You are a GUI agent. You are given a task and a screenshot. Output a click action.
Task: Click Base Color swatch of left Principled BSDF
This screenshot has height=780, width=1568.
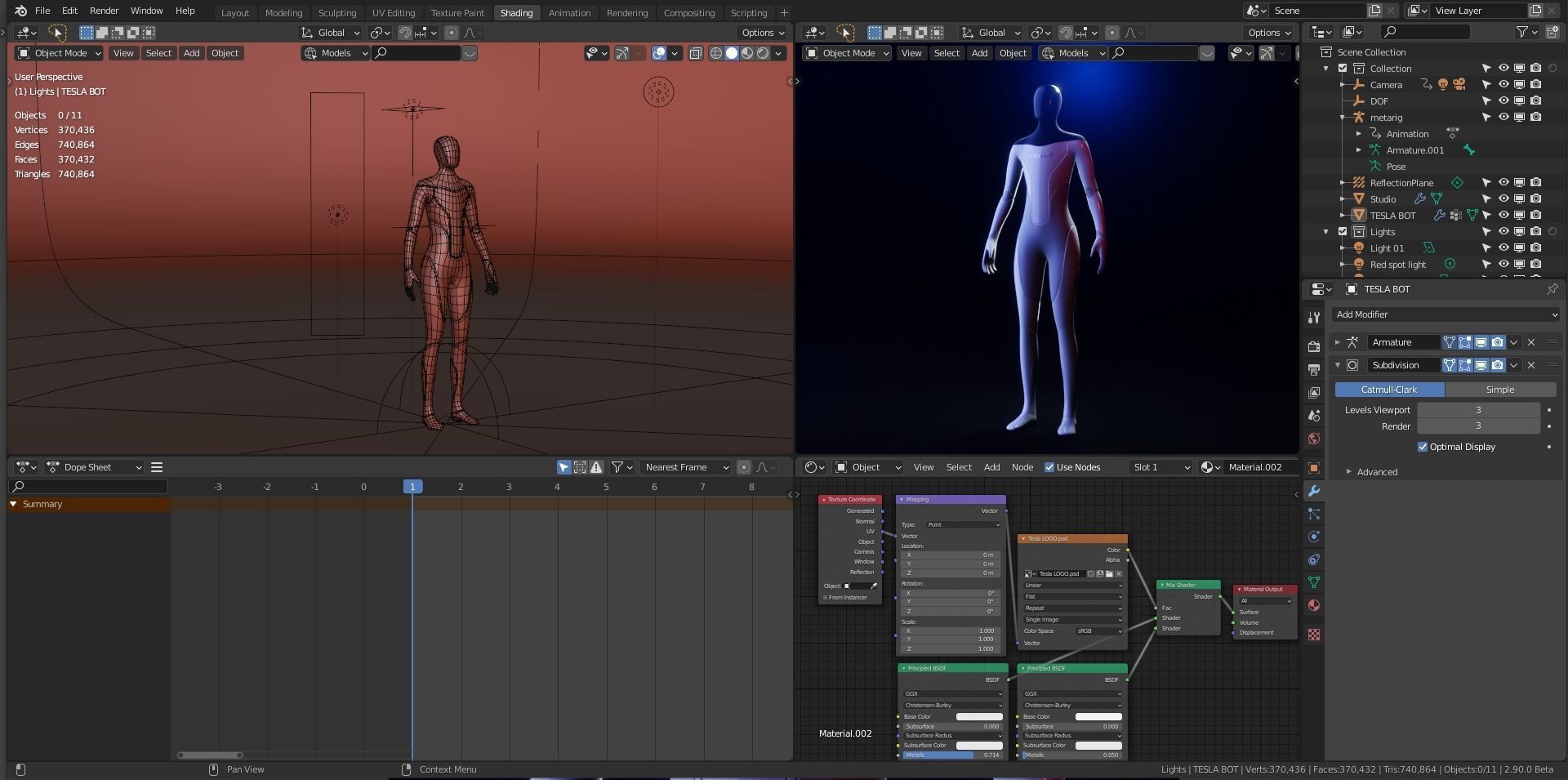pos(979,716)
